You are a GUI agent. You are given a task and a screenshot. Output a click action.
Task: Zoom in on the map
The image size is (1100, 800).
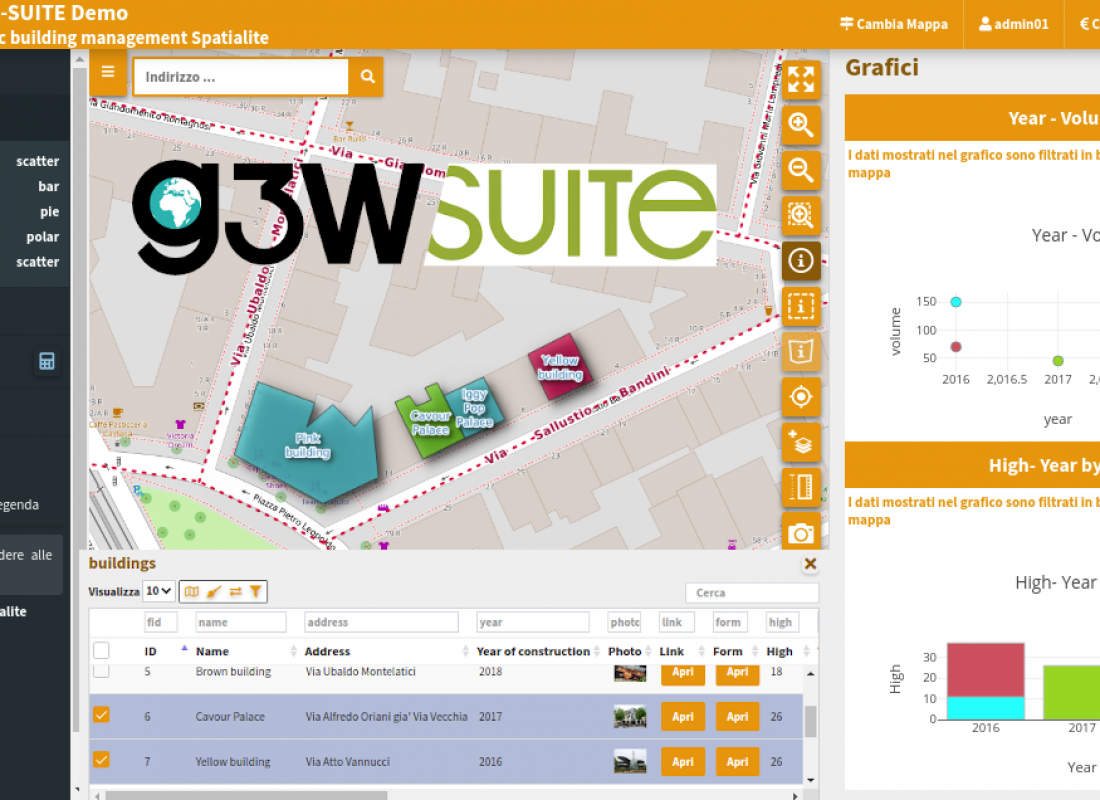(800, 125)
